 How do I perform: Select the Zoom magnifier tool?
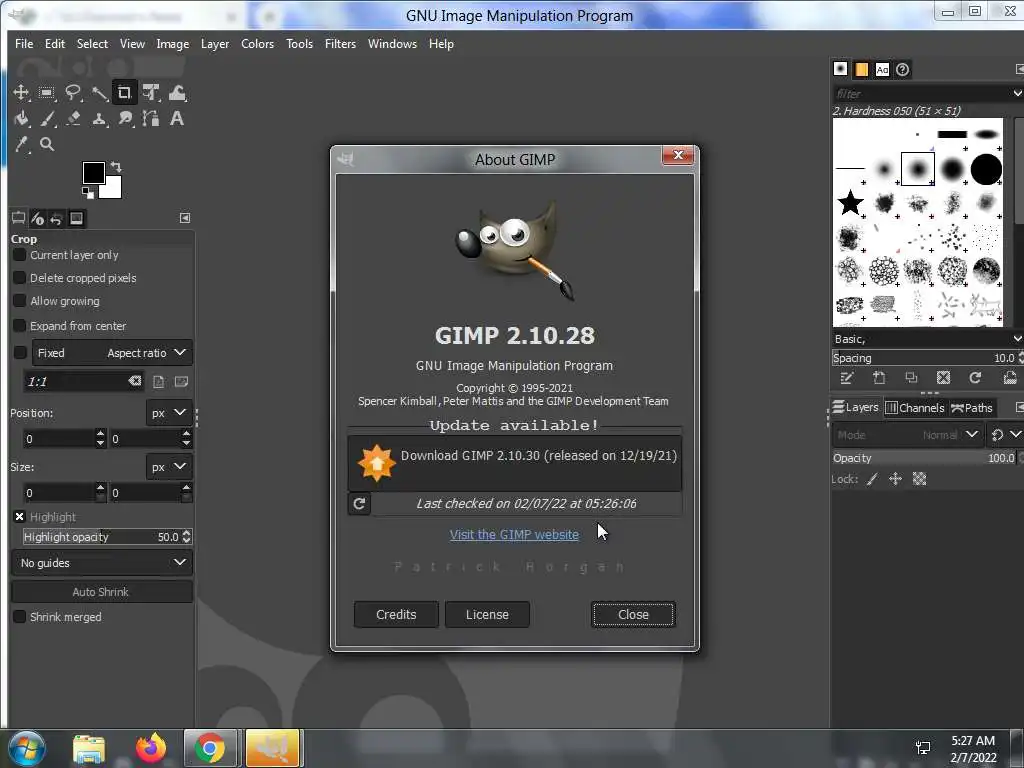pyautogui.click(x=47, y=144)
